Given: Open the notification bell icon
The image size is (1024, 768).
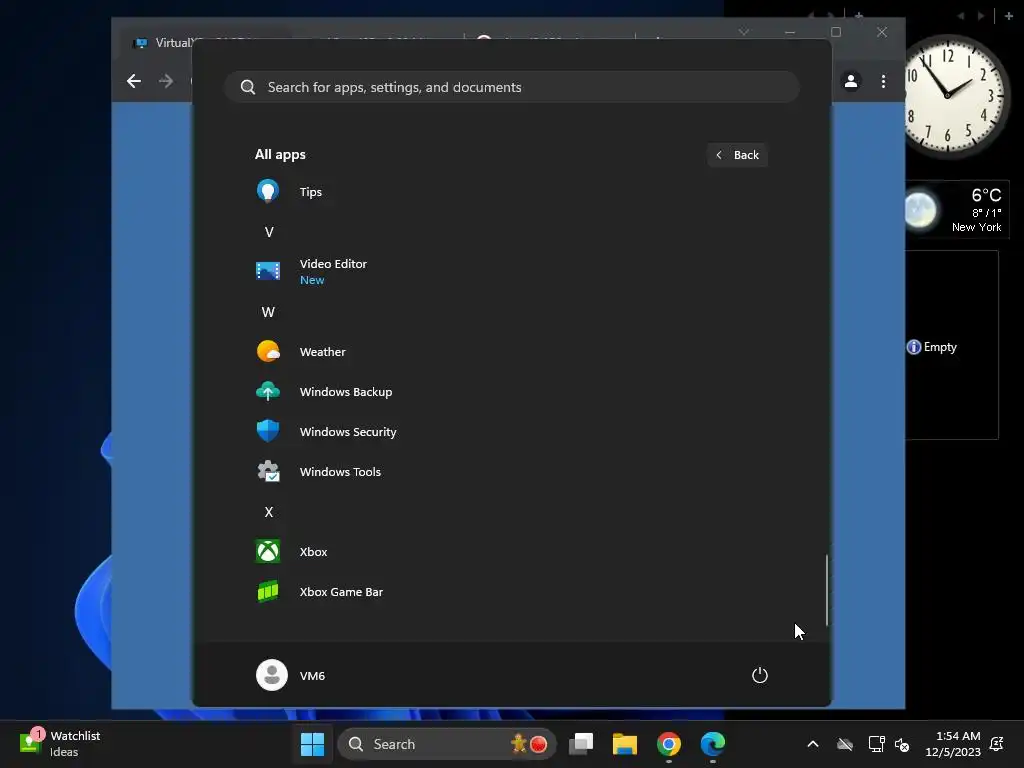Looking at the screenshot, I should click(997, 743).
